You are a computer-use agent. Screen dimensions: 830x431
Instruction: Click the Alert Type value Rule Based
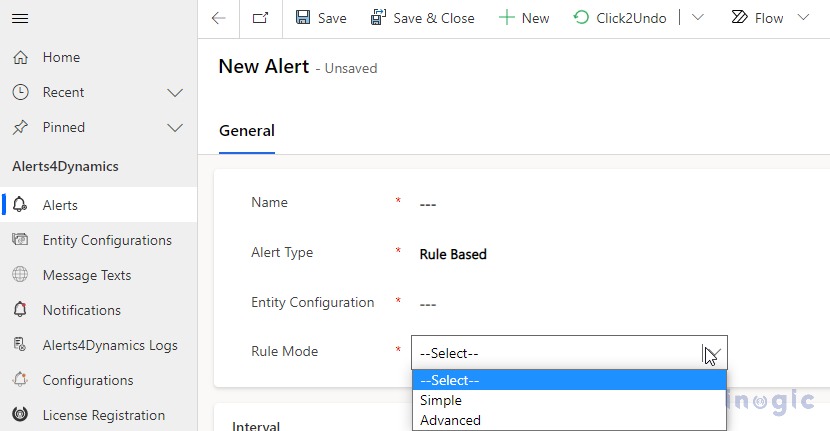pyautogui.click(x=453, y=255)
